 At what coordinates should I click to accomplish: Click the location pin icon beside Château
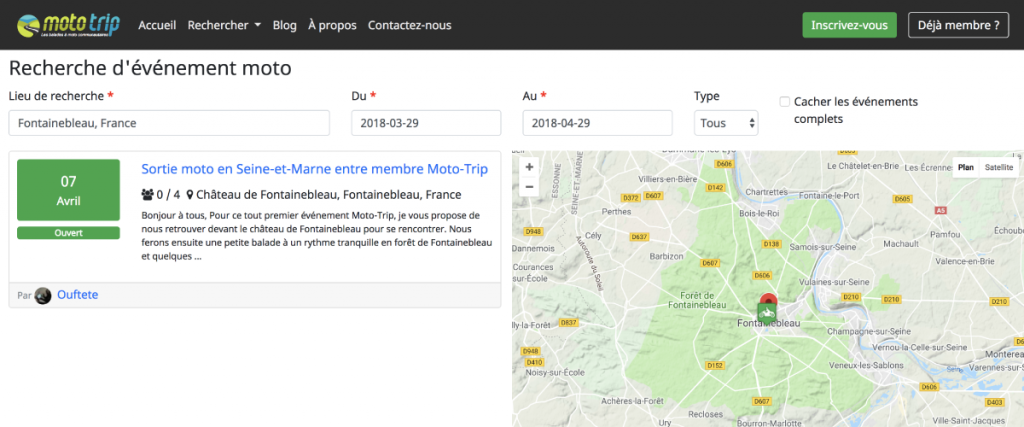(x=190, y=195)
